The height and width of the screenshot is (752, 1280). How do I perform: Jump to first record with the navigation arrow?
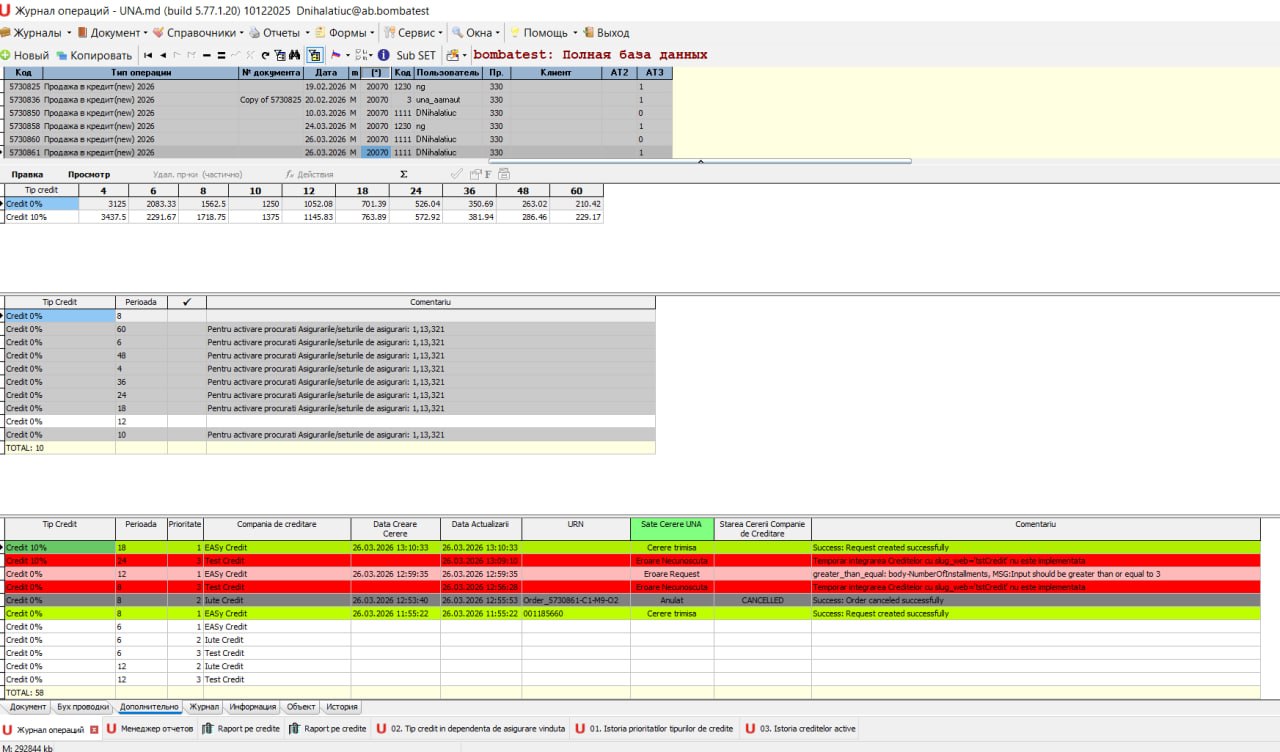[x=148, y=55]
